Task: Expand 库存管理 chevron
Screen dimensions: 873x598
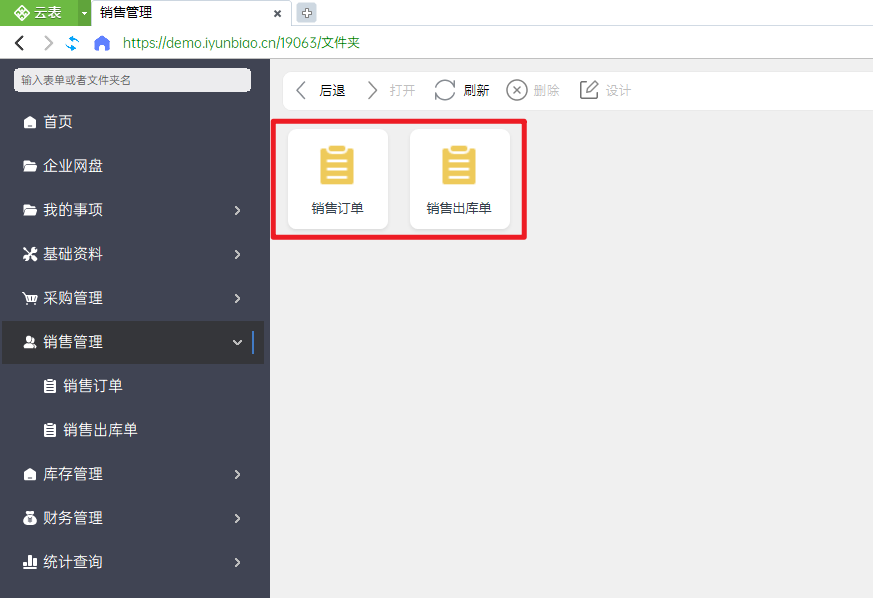Action: (238, 474)
